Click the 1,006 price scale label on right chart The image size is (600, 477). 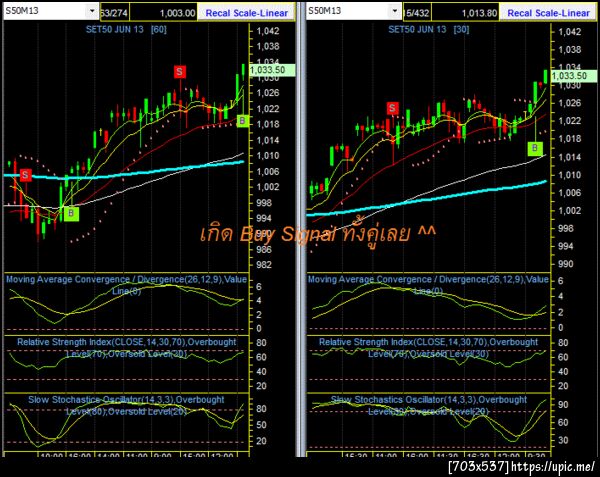pos(570,192)
